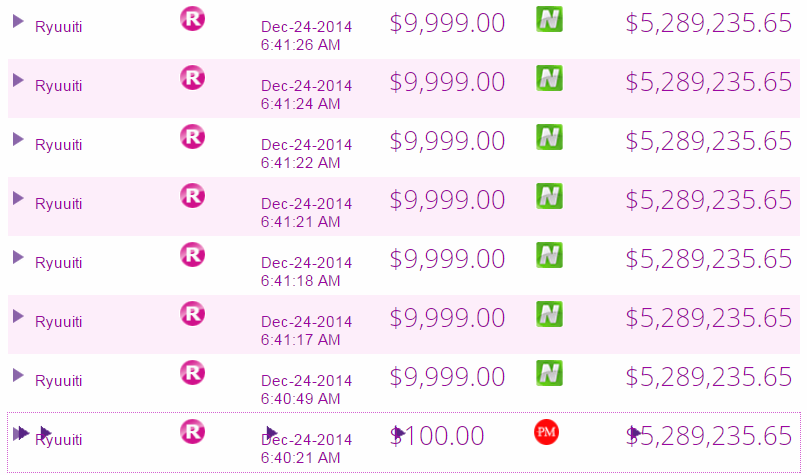The width and height of the screenshot is (807, 475).
Task: Expand the row dated 6:40:49 AM
Action: click(18, 375)
